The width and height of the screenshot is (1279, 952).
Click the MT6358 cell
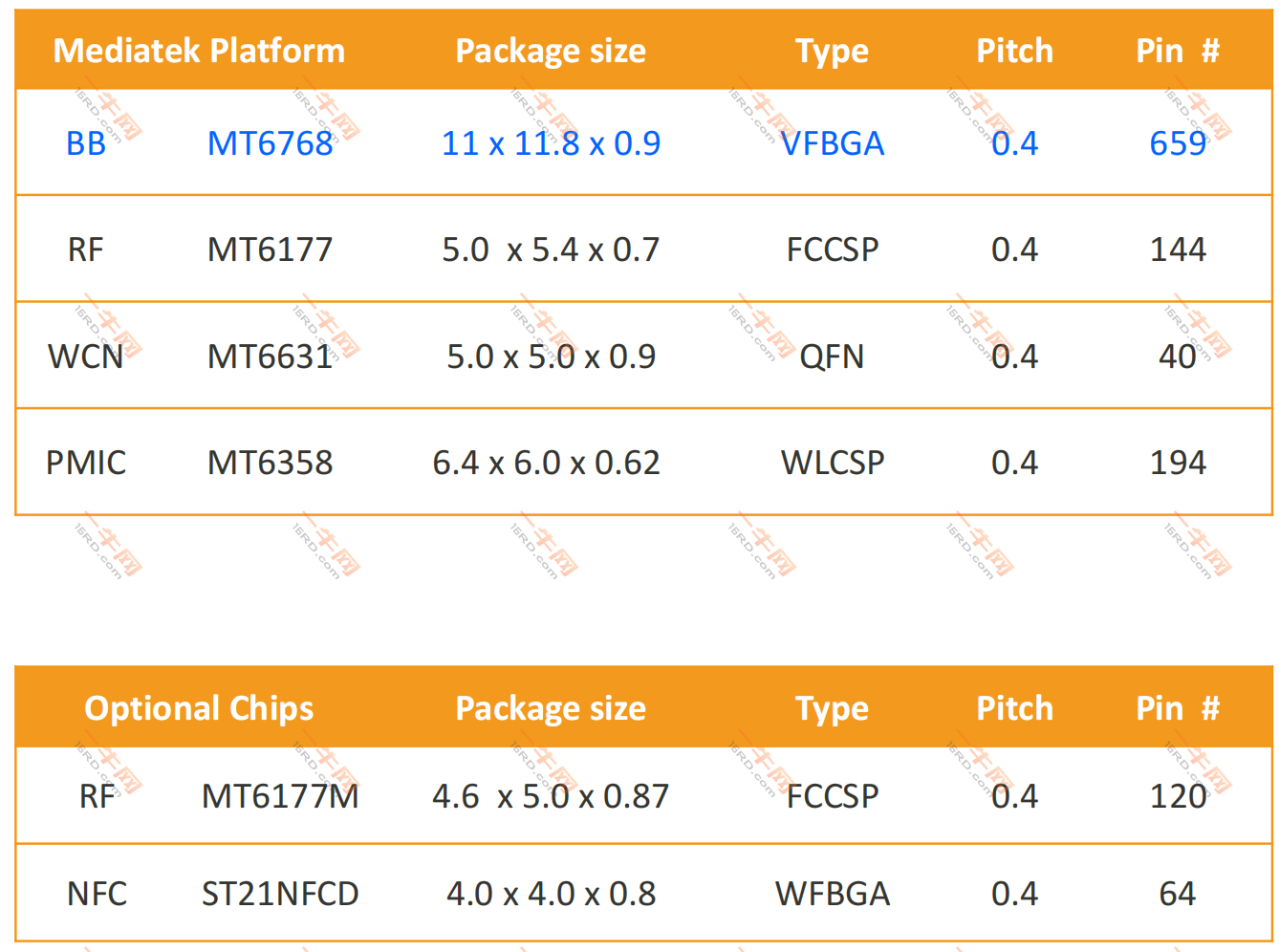point(270,463)
